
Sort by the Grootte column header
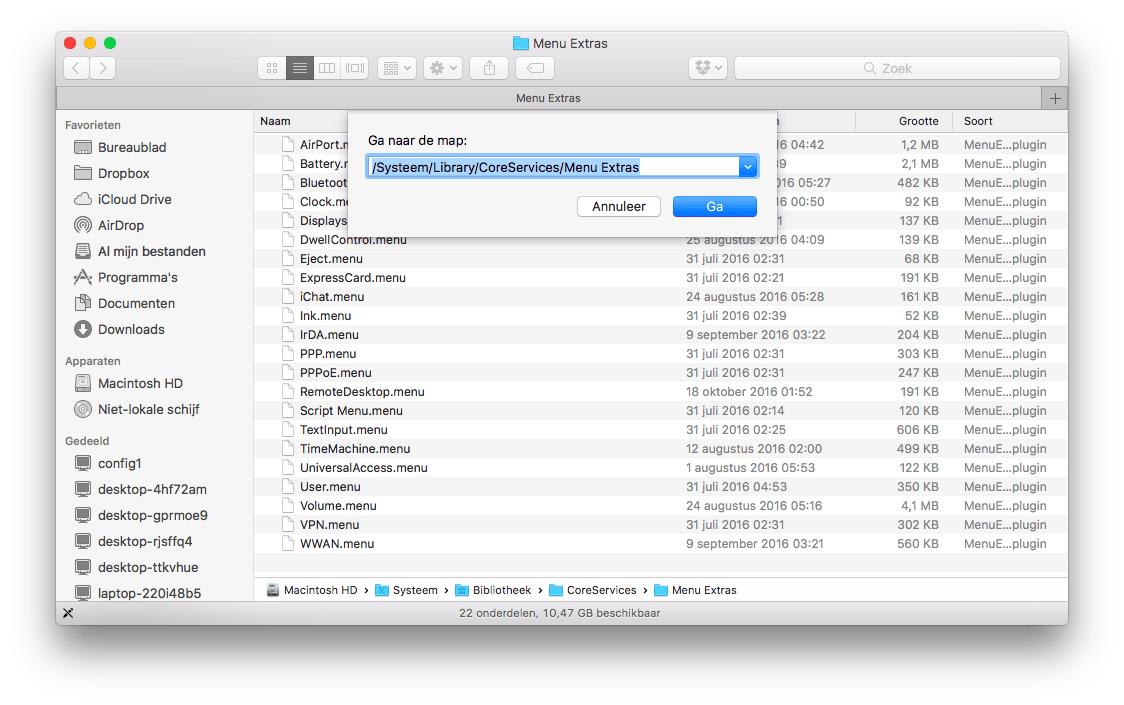[x=918, y=121]
